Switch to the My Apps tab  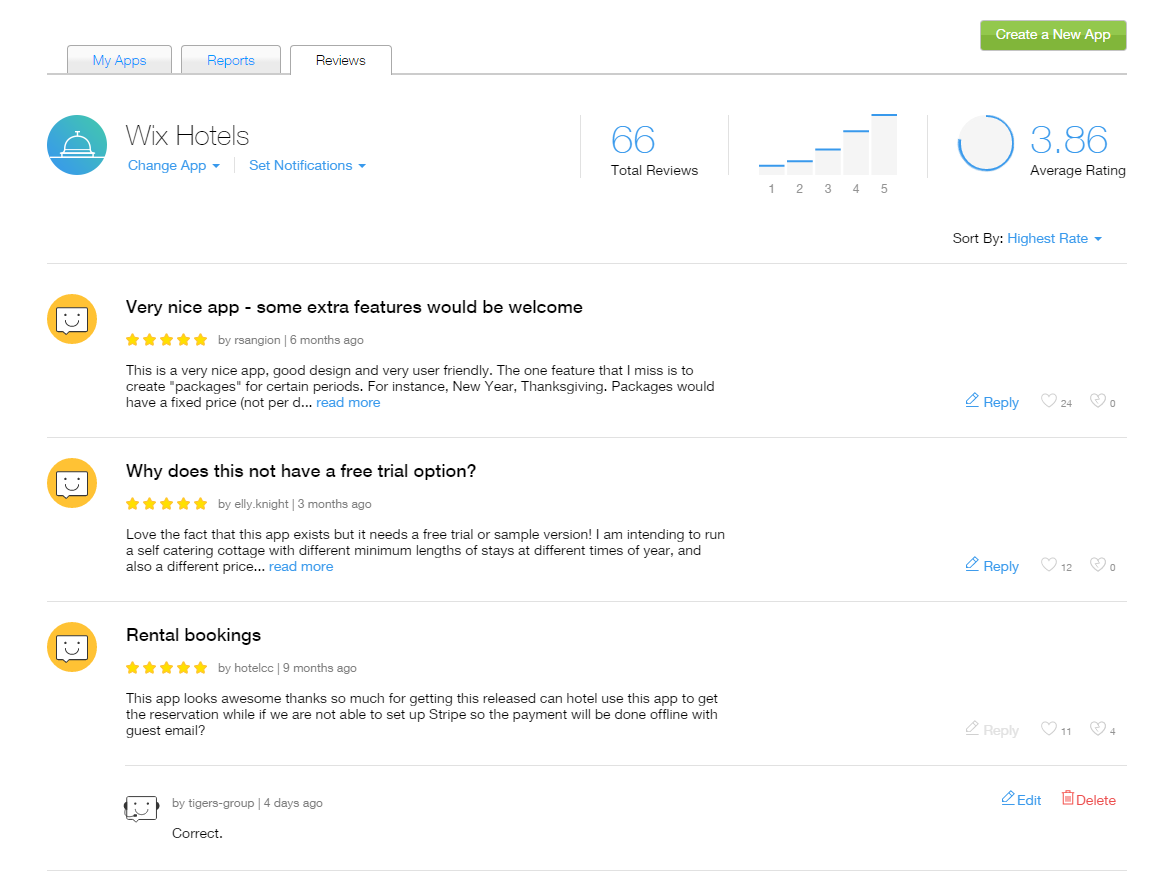(x=119, y=60)
